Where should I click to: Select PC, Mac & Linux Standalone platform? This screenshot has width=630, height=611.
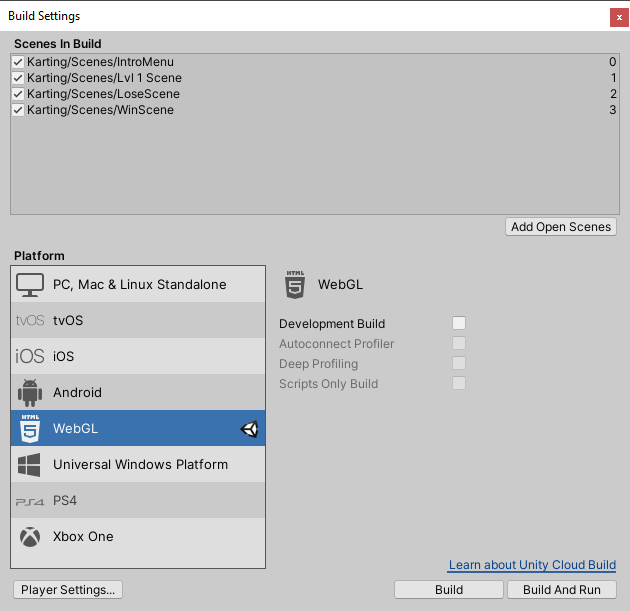[140, 285]
